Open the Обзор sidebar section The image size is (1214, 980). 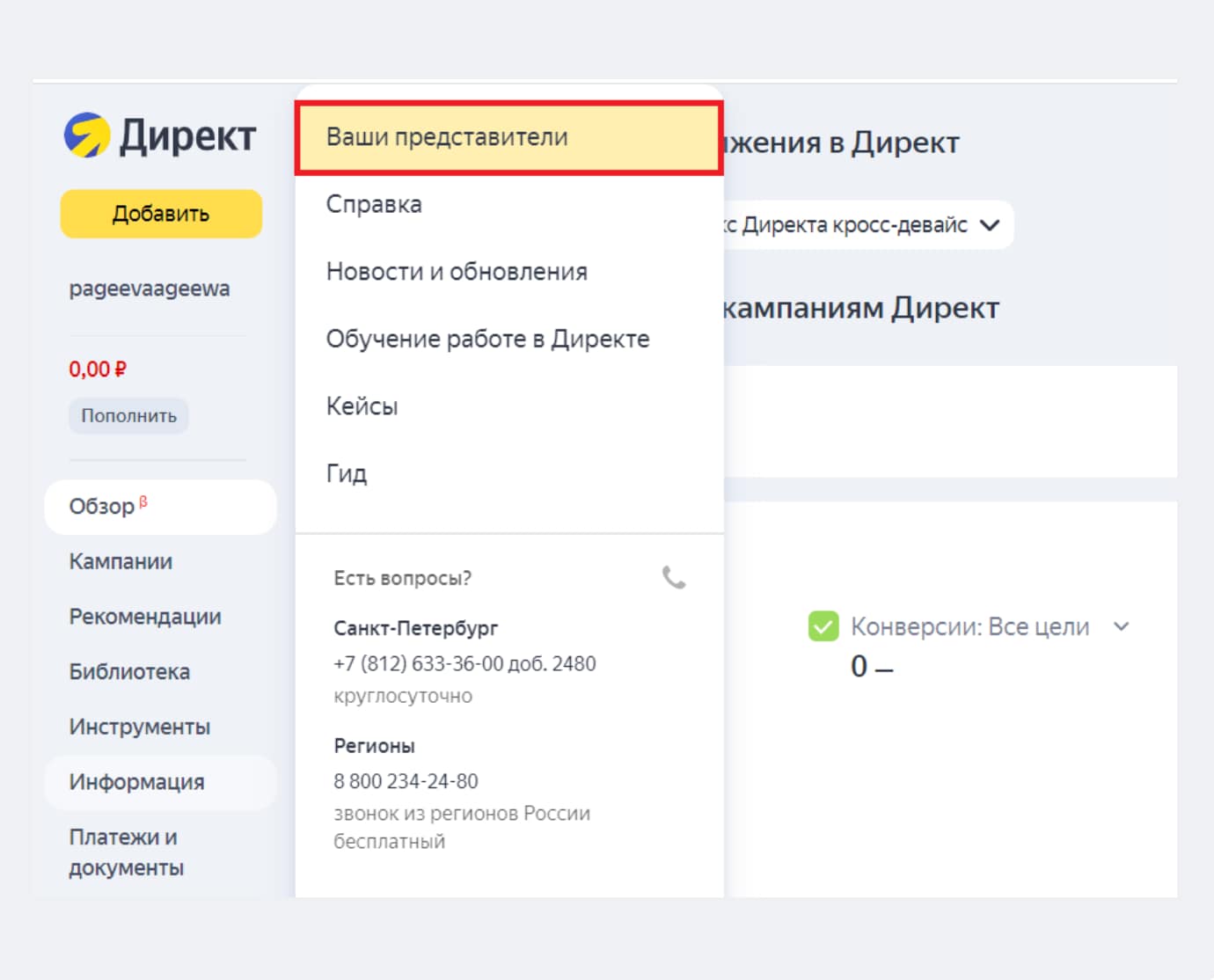pos(160,507)
